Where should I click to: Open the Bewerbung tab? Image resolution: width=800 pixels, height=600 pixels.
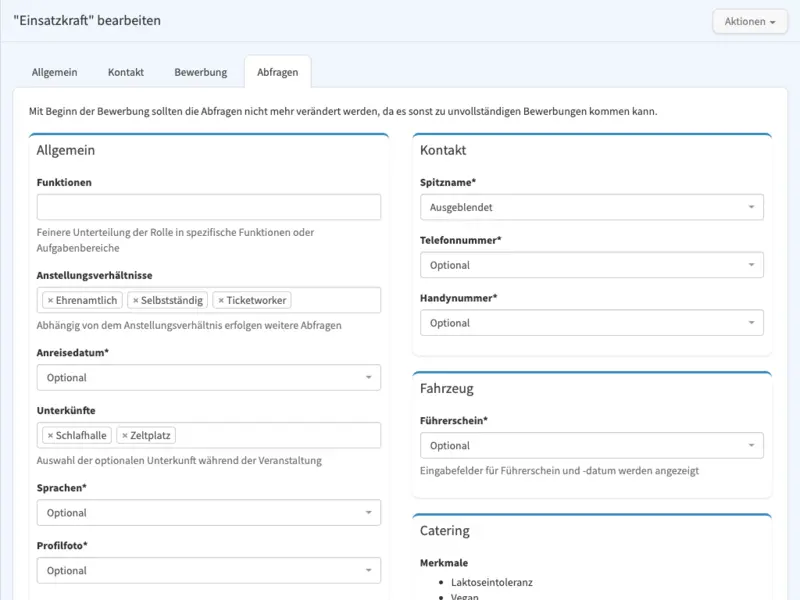pos(201,72)
